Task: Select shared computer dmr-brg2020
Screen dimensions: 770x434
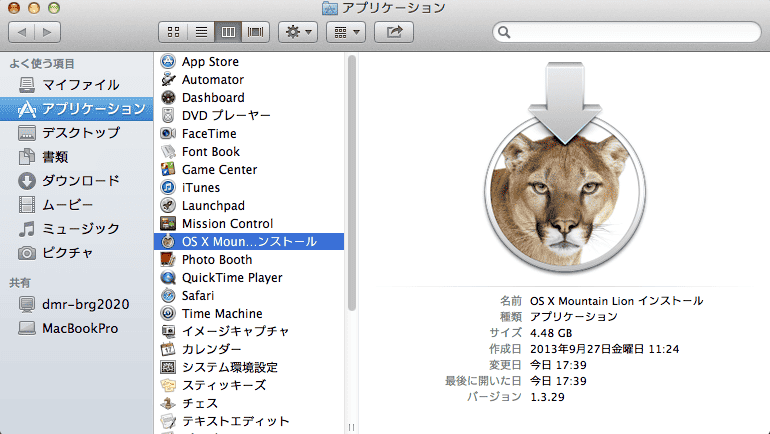Action: (x=77, y=304)
